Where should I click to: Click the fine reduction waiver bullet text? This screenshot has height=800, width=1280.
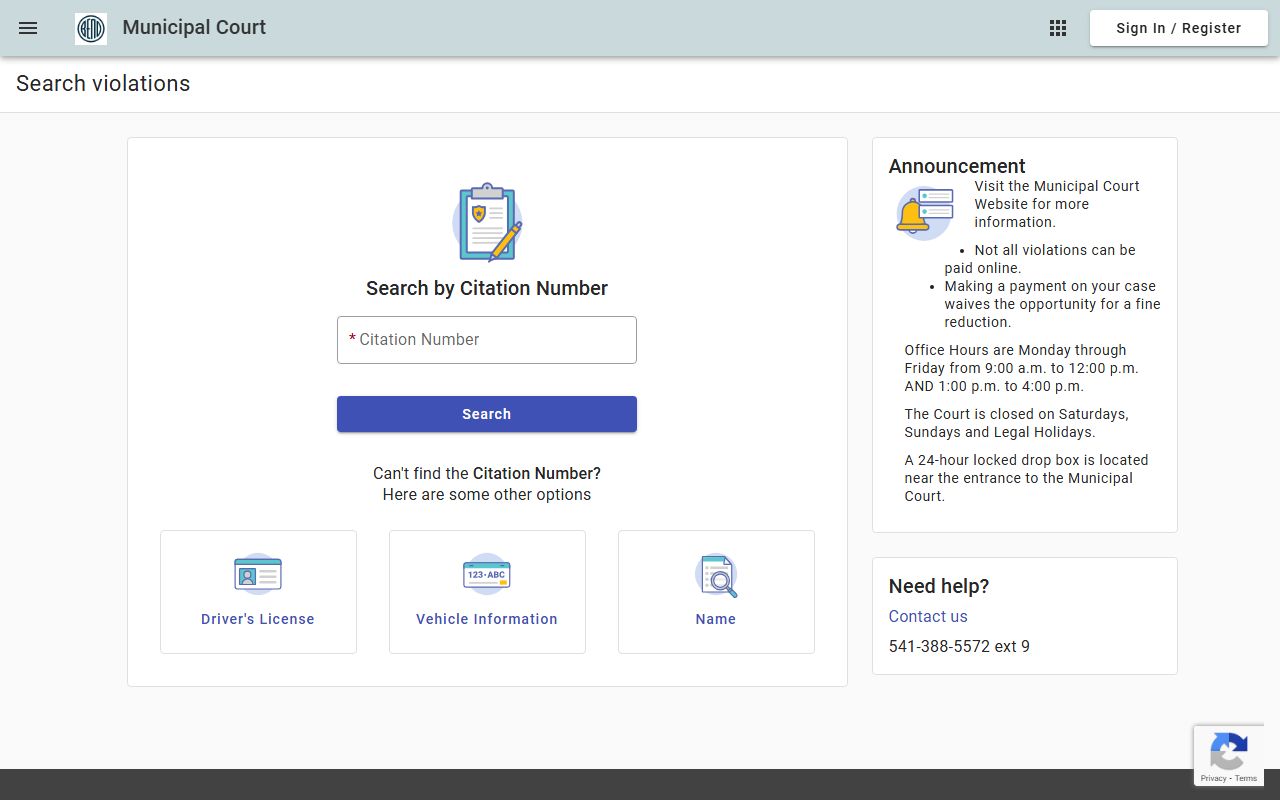(1053, 304)
